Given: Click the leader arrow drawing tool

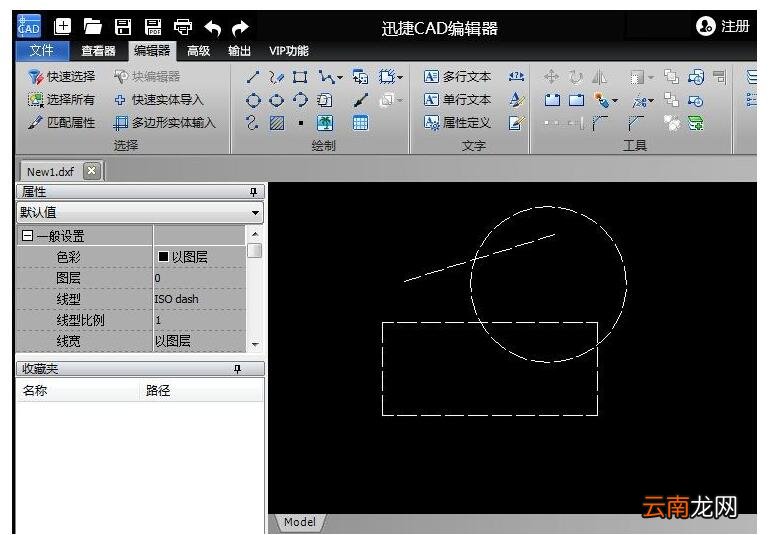Looking at the screenshot, I should pyautogui.click(x=360, y=100).
